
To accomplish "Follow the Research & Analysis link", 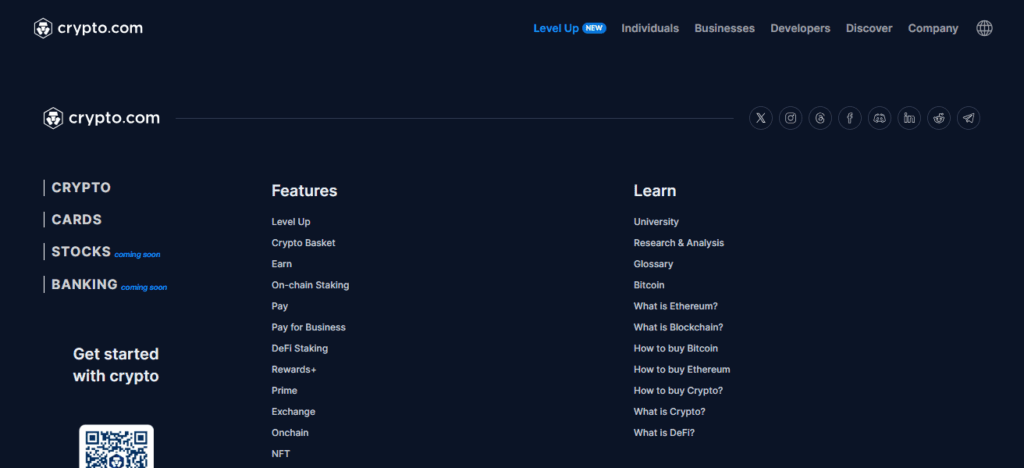I will click(x=678, y=243).
